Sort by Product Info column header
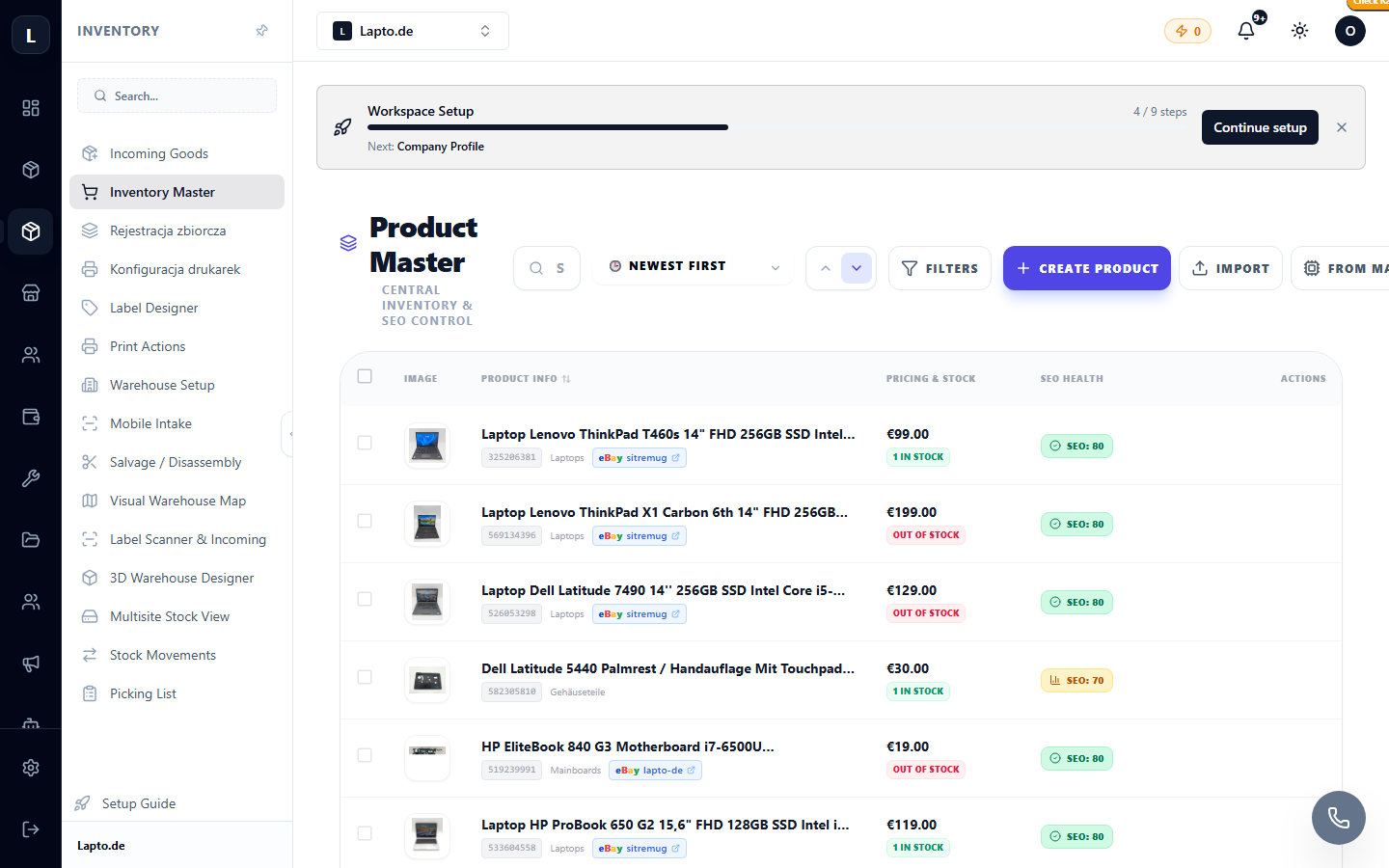Viewport: 1389px width, 868px height. (x=526, y=379)
